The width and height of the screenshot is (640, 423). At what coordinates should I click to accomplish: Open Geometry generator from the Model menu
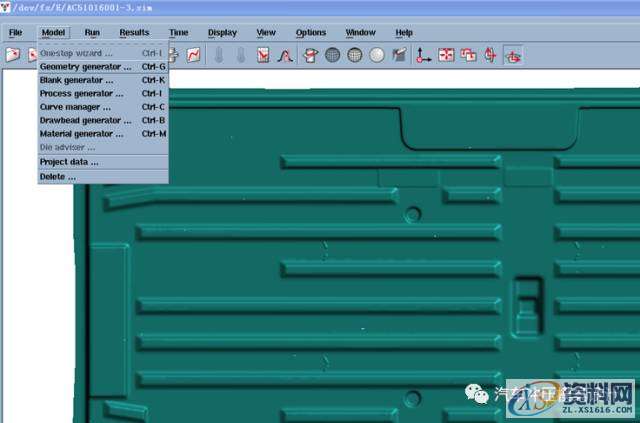tap(85, 66)
